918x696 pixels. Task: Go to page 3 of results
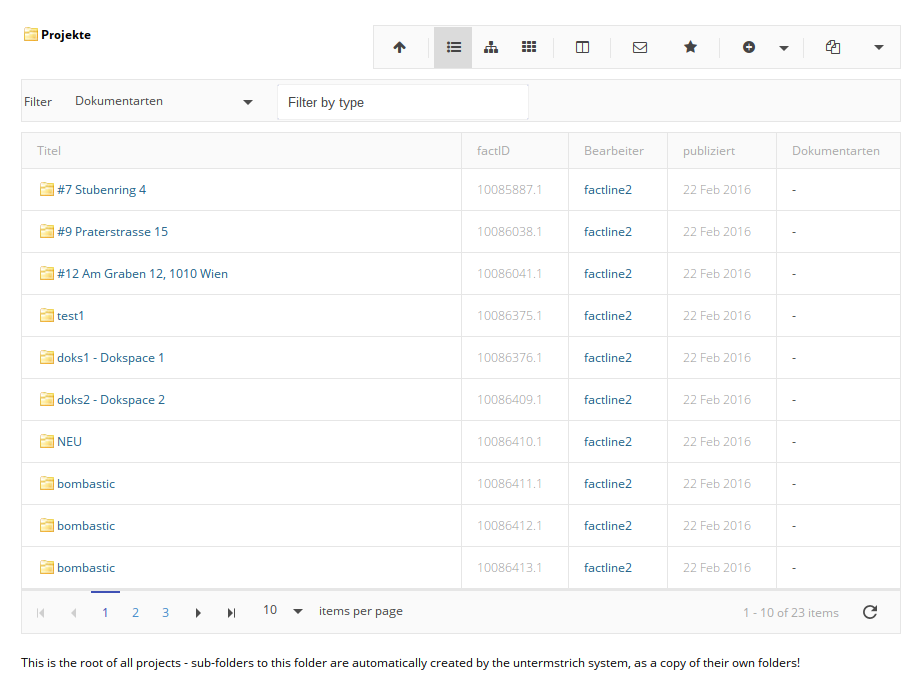pos(165,612)
